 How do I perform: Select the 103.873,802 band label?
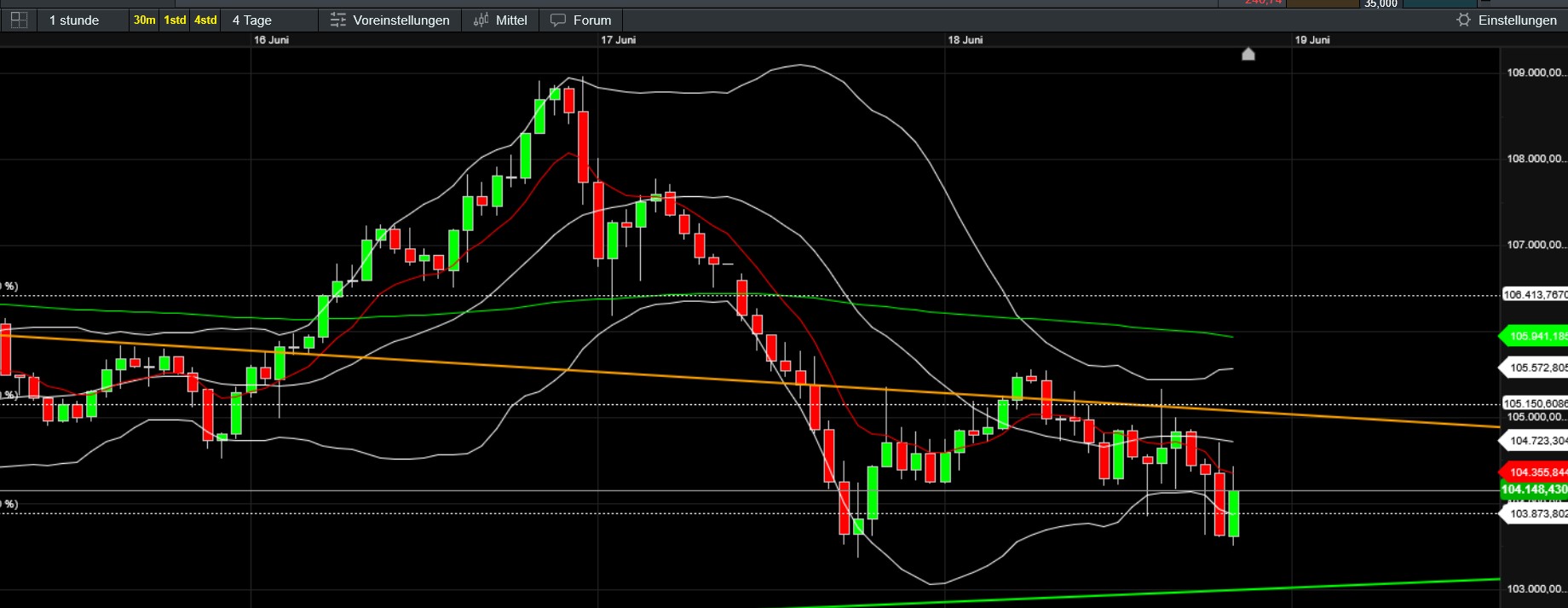(1535, 513)
